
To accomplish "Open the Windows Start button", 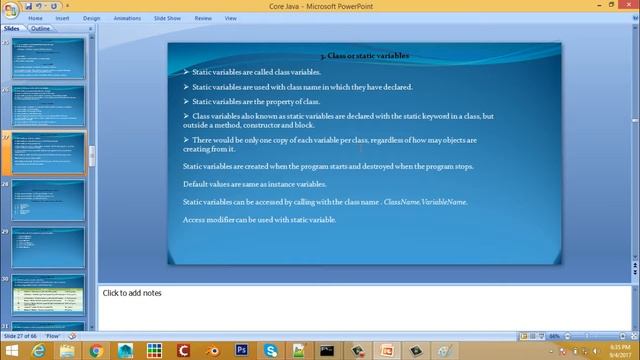I will point(11,351).
